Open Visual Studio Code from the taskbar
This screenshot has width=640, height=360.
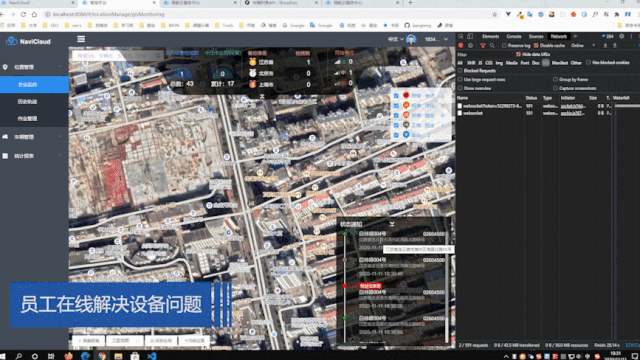[x=151, y=356]
